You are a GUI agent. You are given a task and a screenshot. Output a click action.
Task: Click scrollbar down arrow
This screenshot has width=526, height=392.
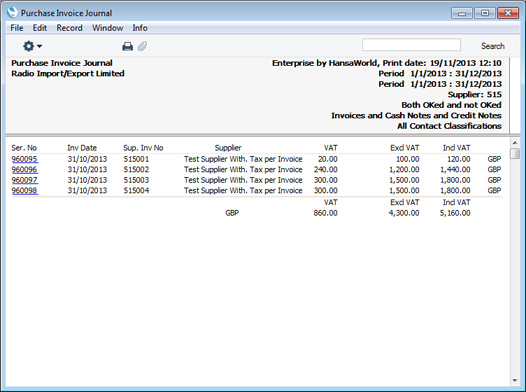[515, 380]
